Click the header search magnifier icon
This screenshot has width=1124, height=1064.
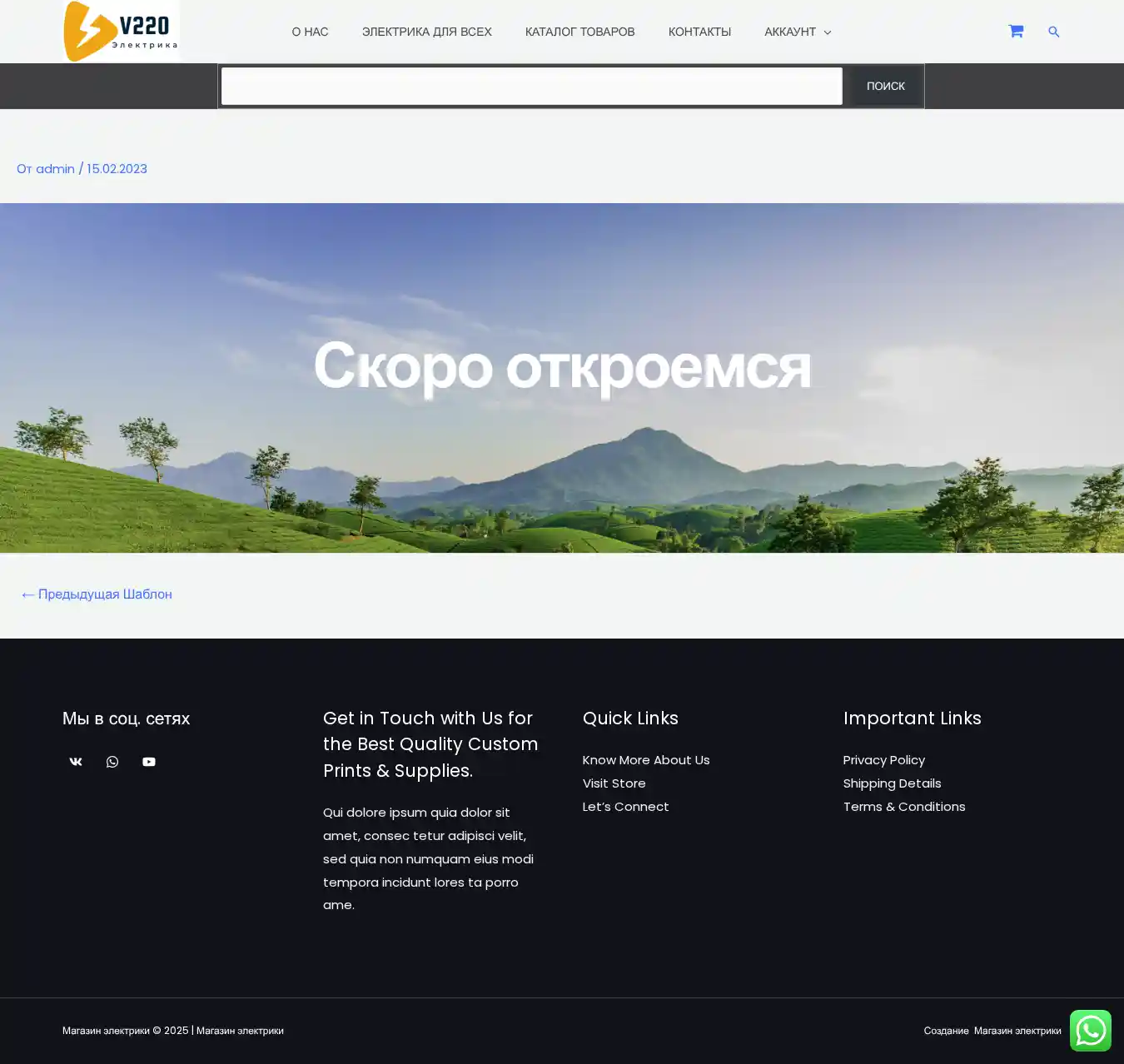(1053, 32)
